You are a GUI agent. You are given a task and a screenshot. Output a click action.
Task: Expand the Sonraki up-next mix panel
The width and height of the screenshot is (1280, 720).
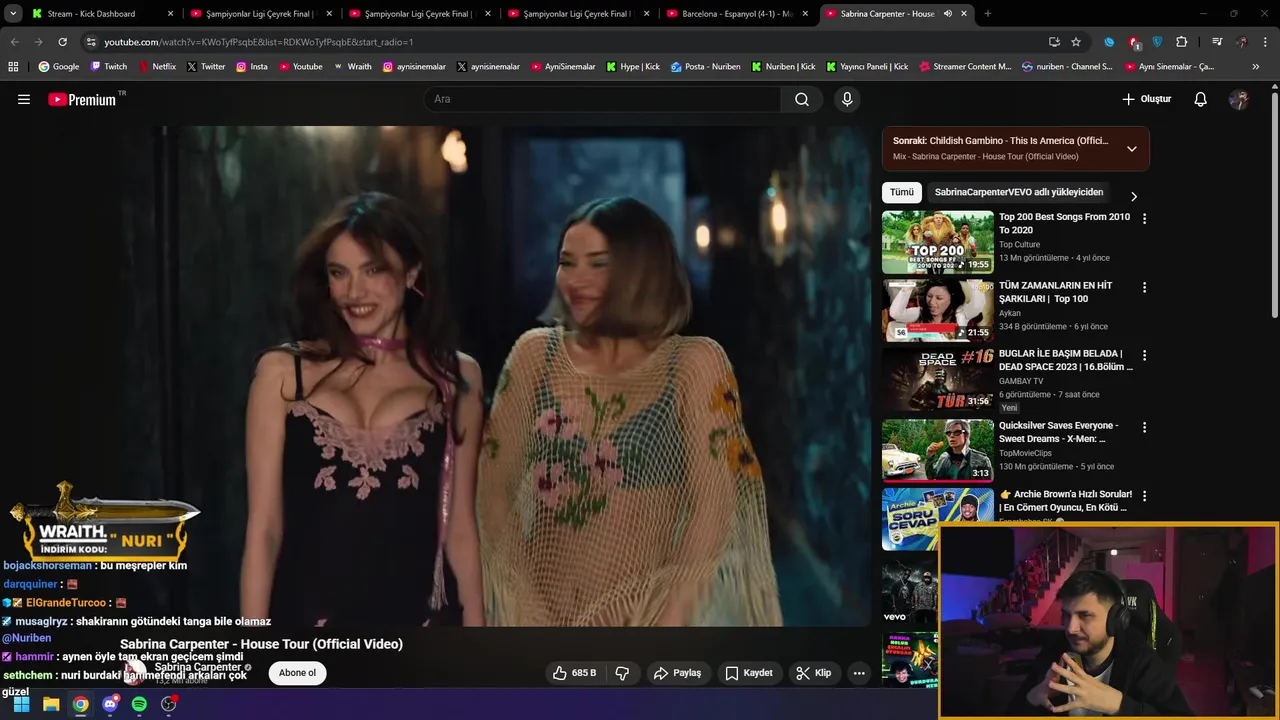pyautogui.click(x=1131, y=149)
